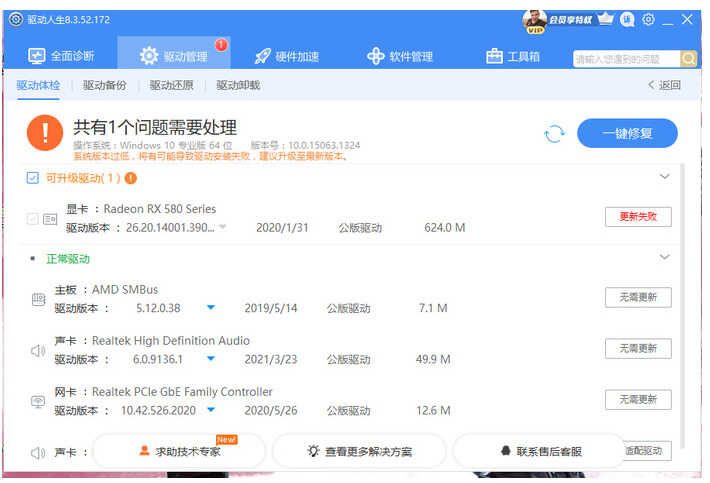Click the red notification badge on 驱动管理
Viewport: 710px width, 483px height.
tap(221, 45)
